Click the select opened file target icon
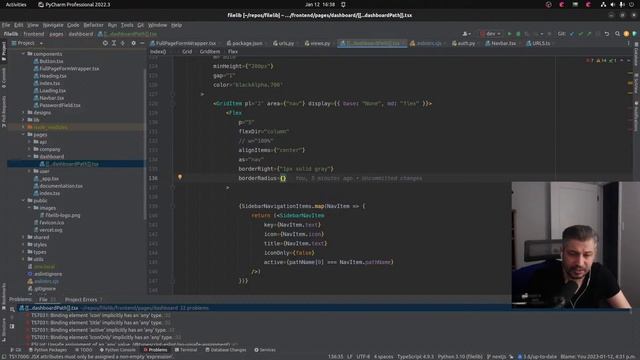The height and width of the screenshot is (360, 640). [105, 43]
